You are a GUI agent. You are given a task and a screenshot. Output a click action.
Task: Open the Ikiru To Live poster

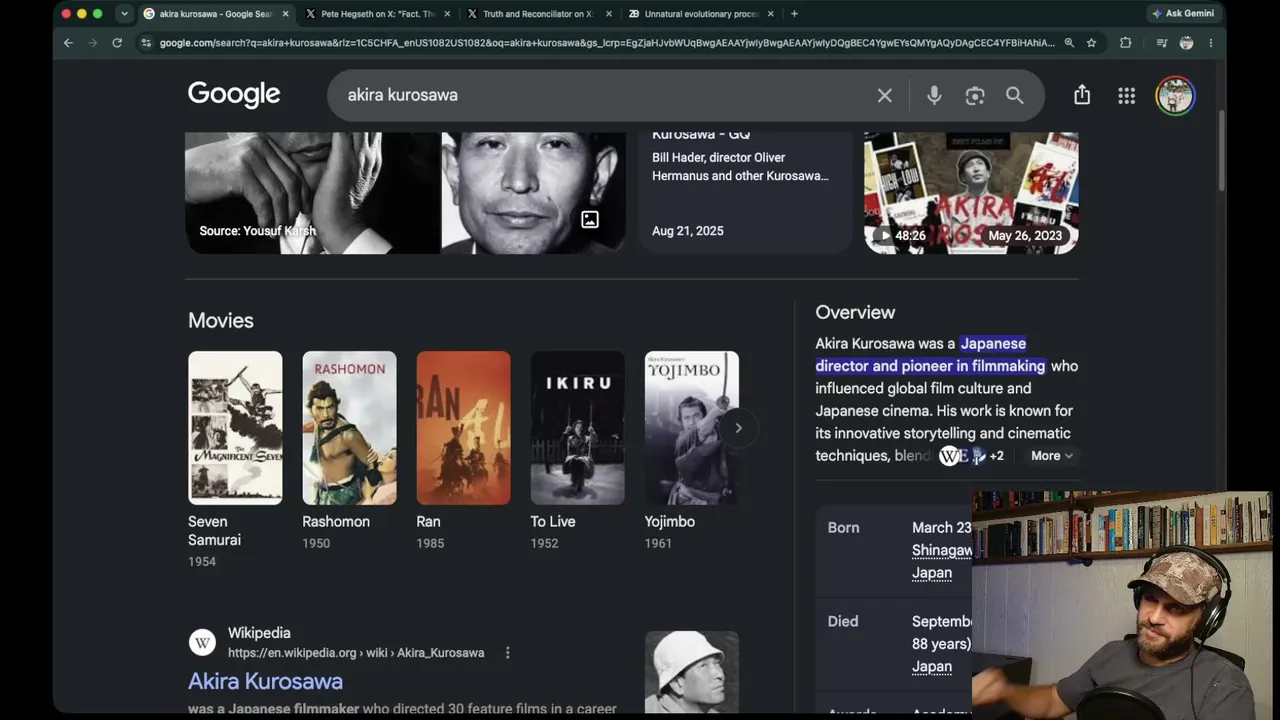(577, 428)
